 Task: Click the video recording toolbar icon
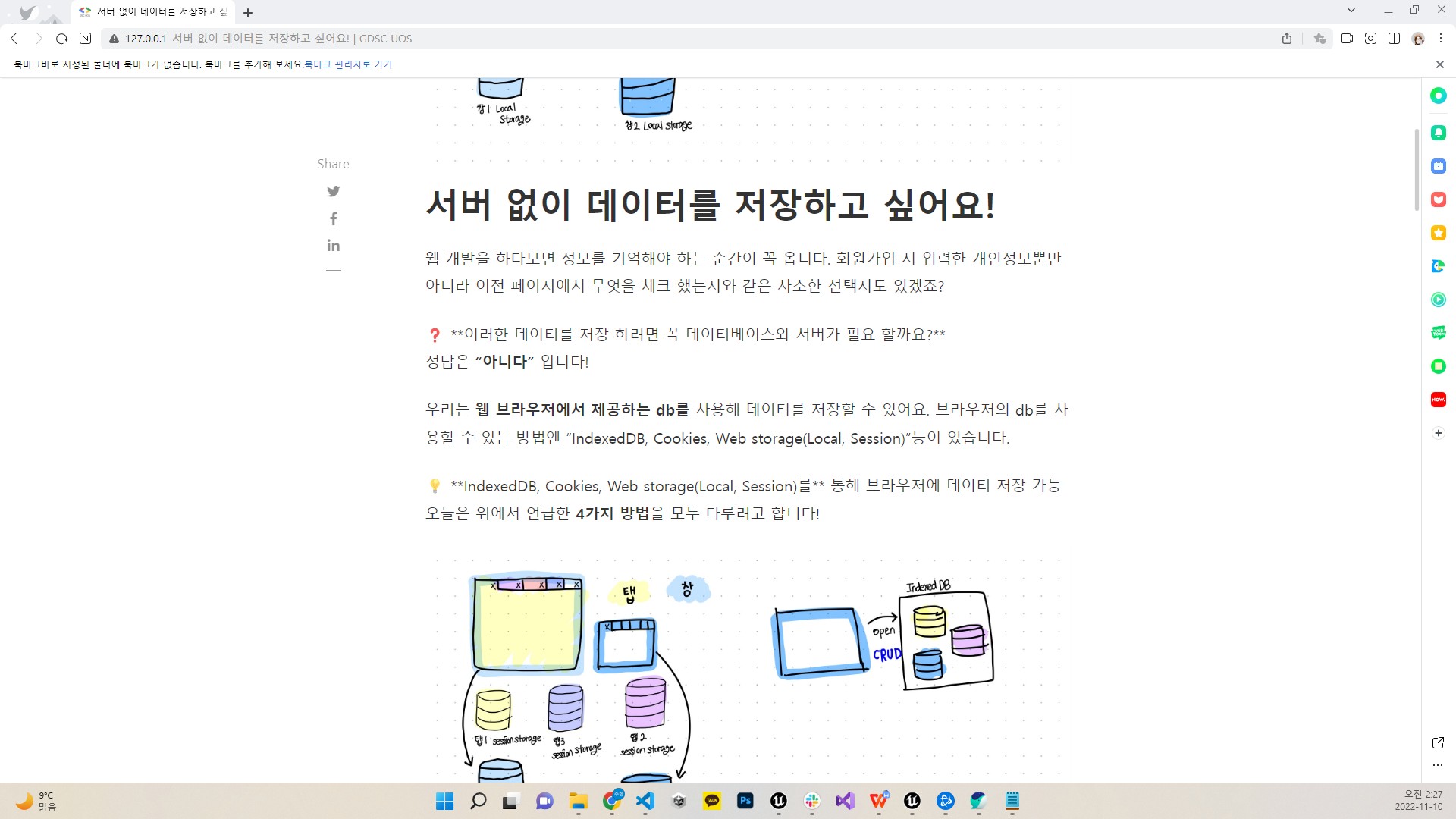pyautogui.click(x=1347, y=39)
